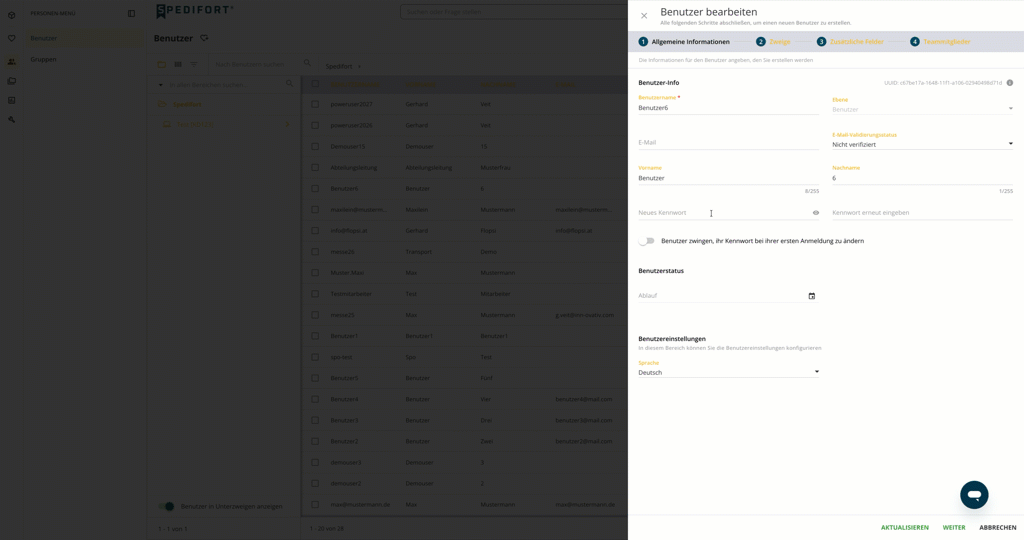Select the people icon in sidebar

click(x=11, y=61)
